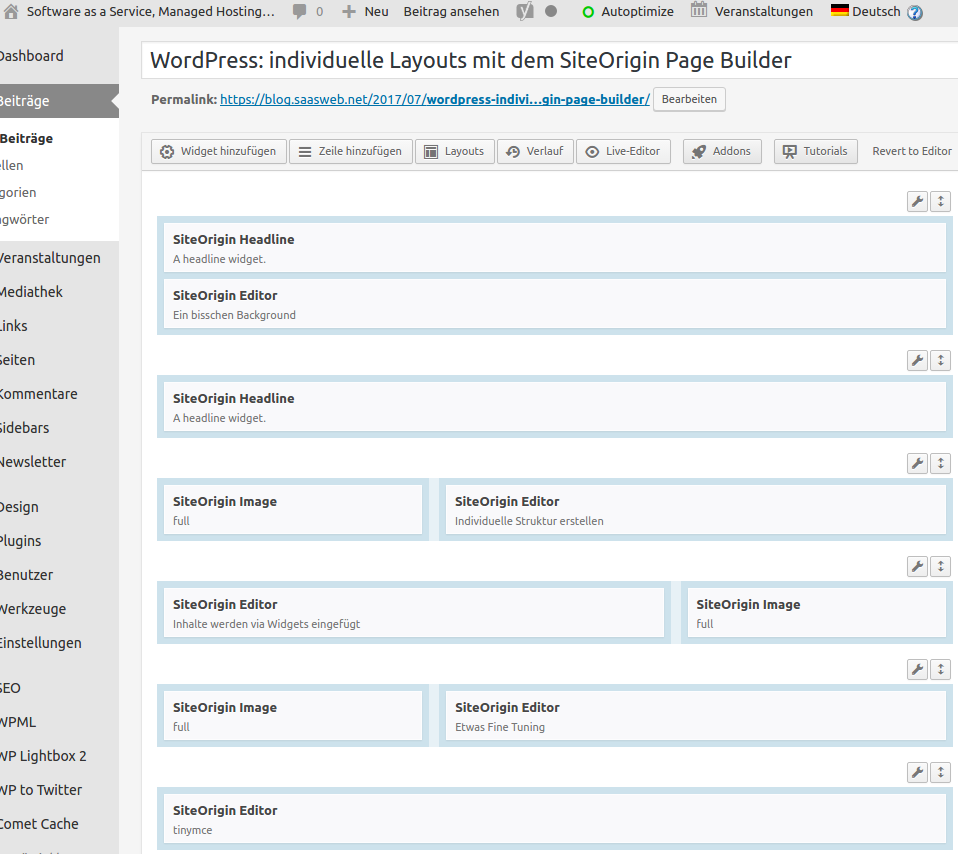Open the comments bubble icon

pos(299,12)
